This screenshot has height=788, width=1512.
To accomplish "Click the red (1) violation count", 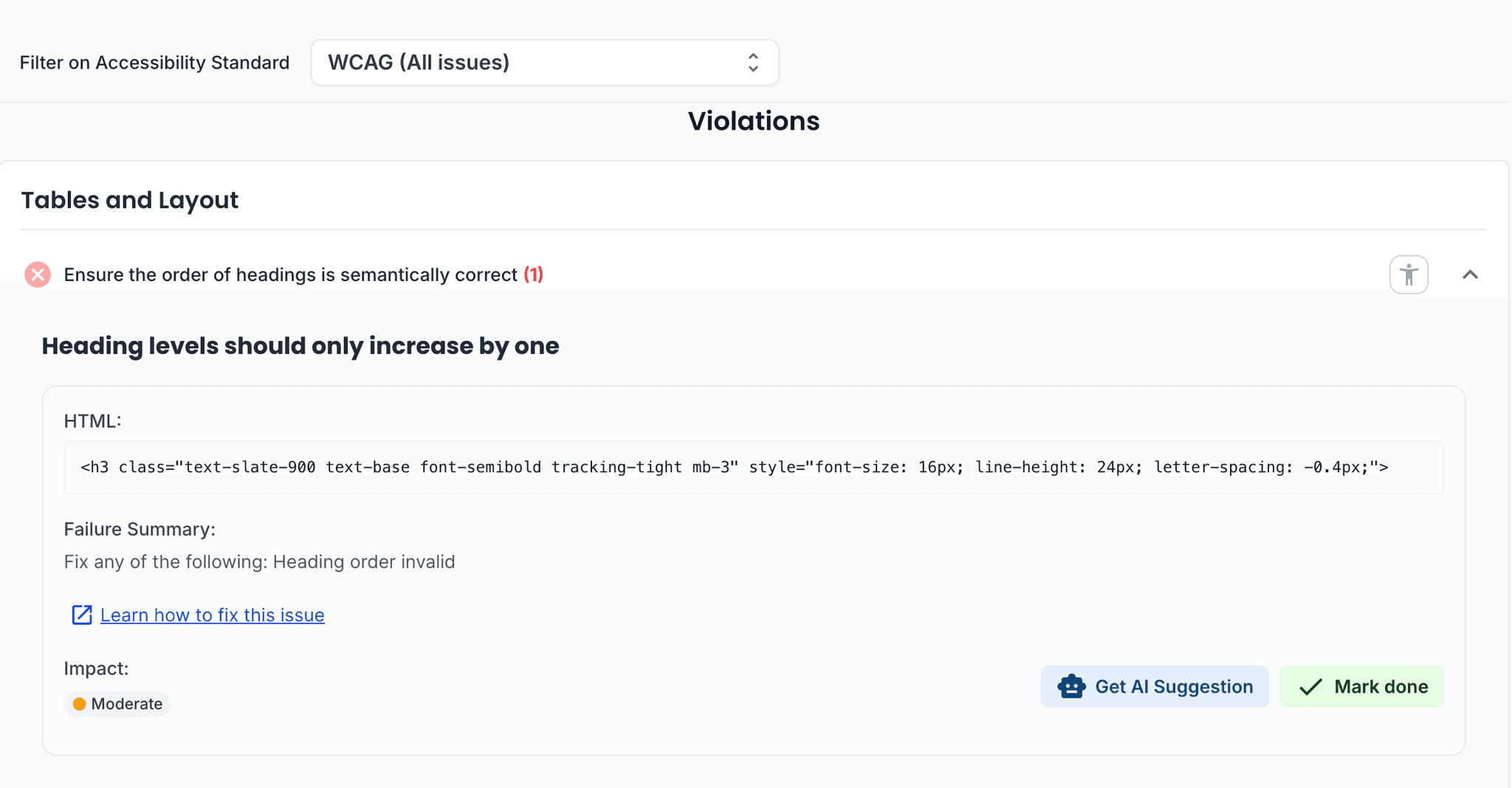I will (533, 274).
